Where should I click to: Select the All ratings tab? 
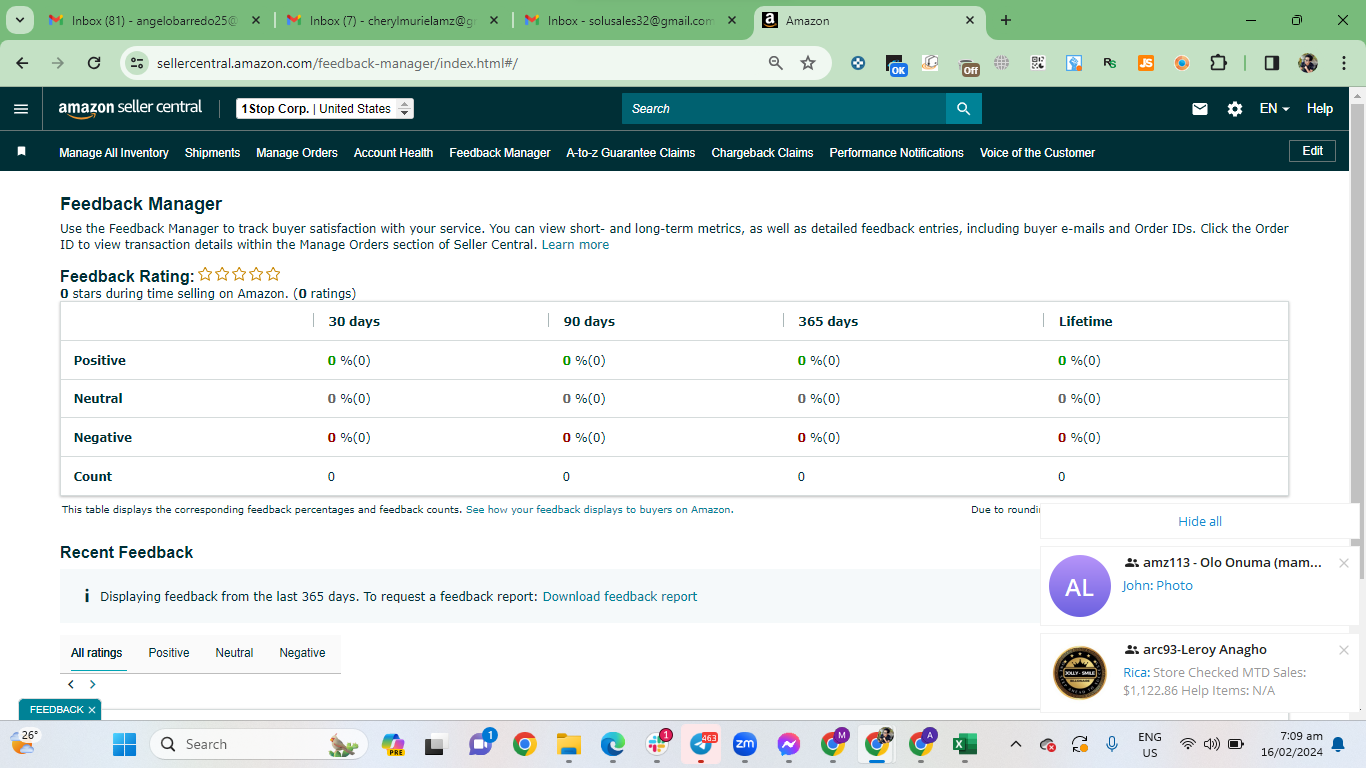(97, 653)
